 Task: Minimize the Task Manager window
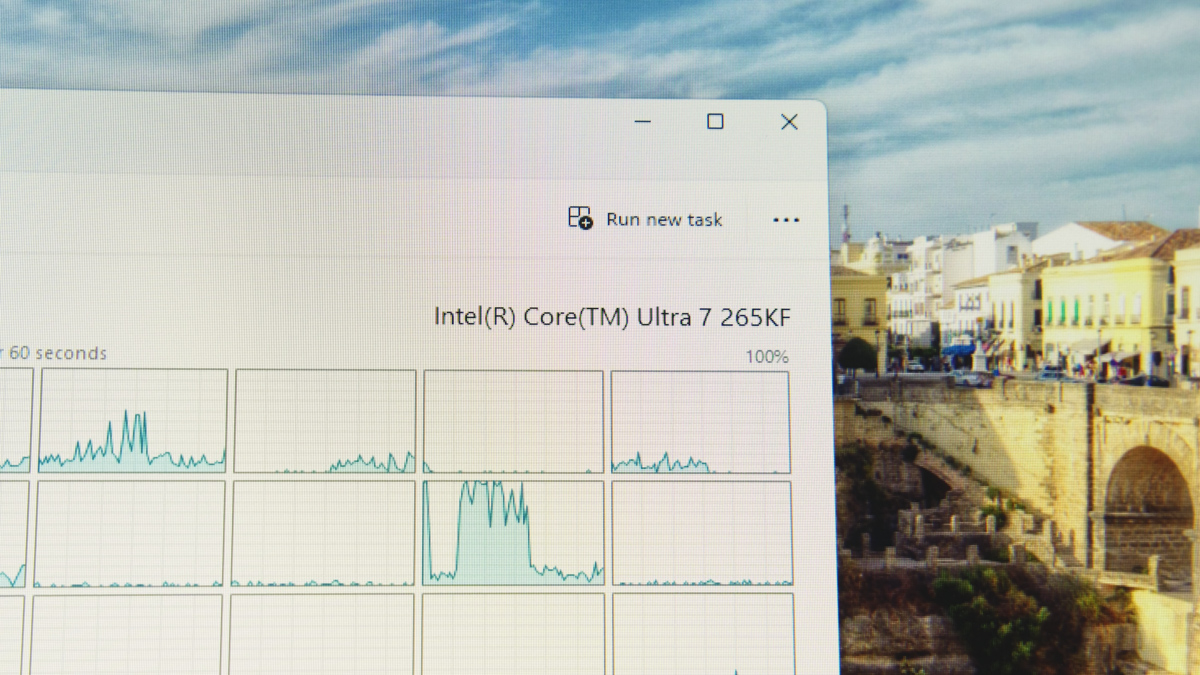click(643, 122)
